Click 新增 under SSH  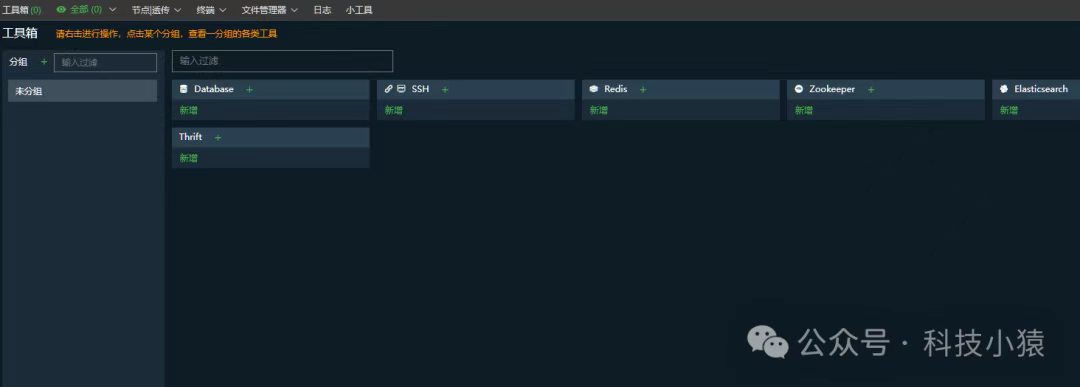click(393, 110)
